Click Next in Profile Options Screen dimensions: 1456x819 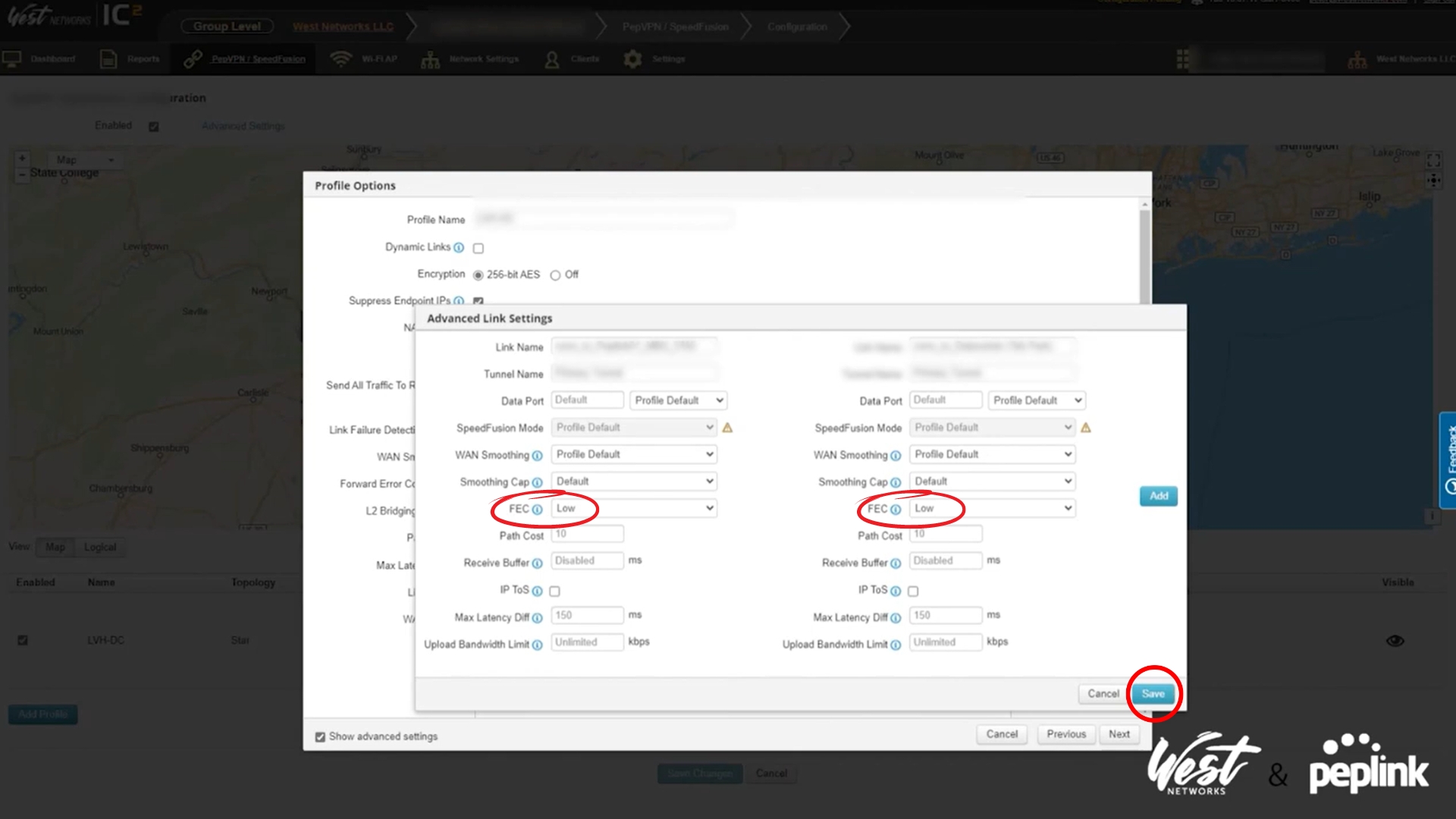1119,734
